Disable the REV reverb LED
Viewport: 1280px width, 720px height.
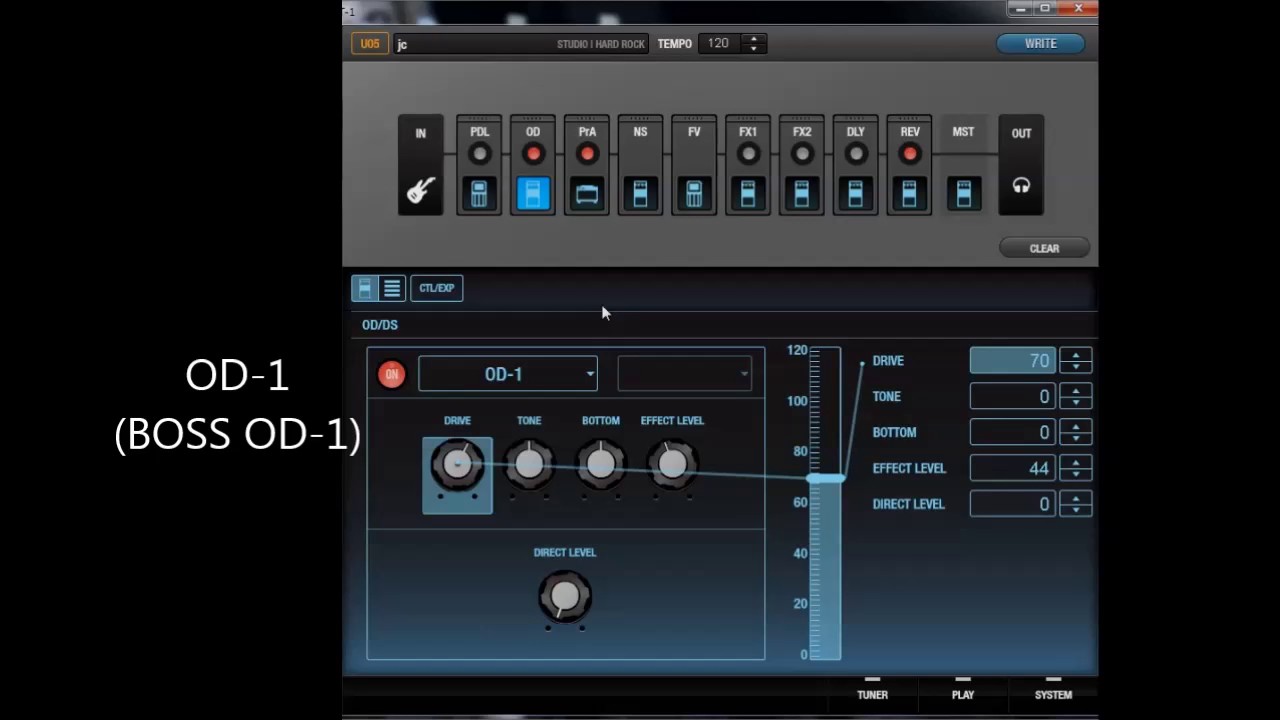(x=910, y=154)
